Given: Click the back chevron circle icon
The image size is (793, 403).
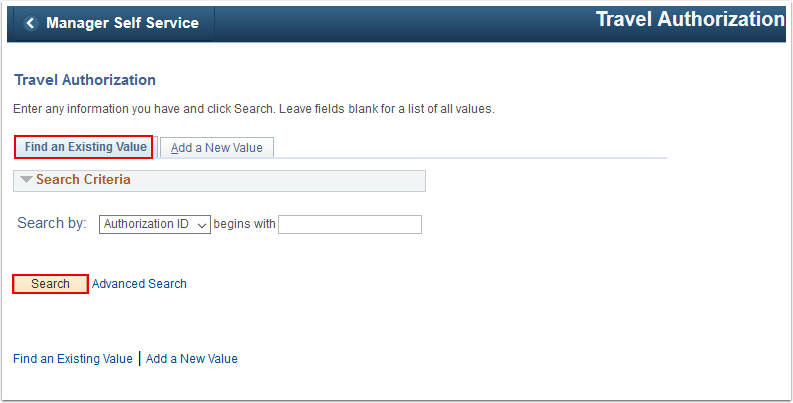Looking at the screenshot, I should (x=31, y=23).
